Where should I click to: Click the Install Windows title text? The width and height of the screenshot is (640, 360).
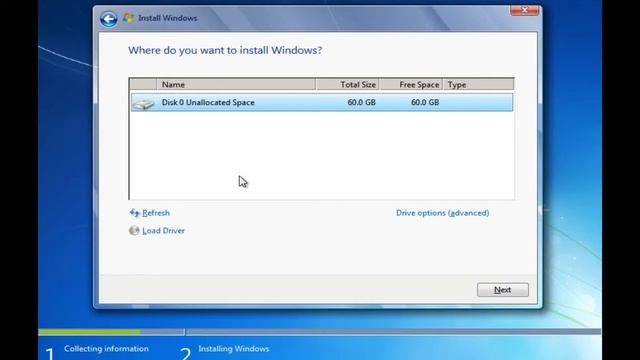pos(168,18)
